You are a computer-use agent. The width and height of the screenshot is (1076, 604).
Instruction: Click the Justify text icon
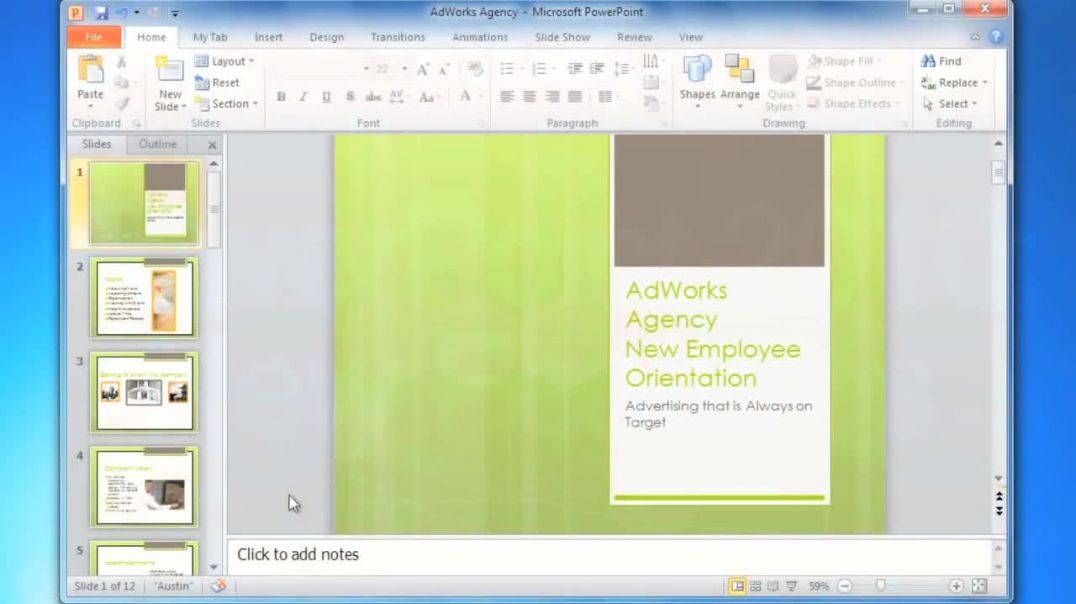pyautogui.click(x=575, y=97)
